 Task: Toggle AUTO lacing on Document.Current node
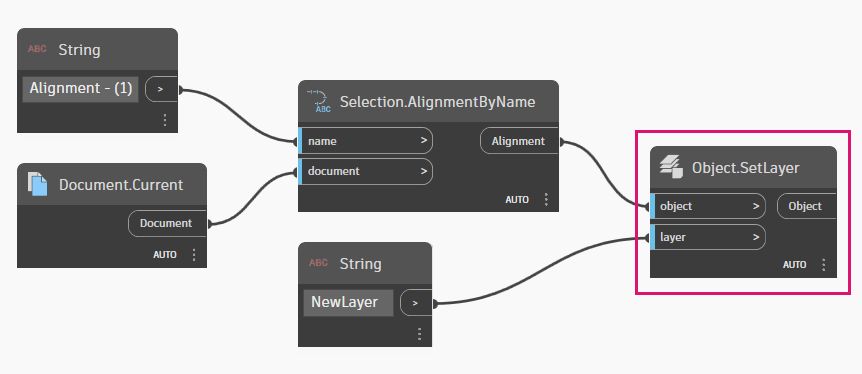coord(165,255)
